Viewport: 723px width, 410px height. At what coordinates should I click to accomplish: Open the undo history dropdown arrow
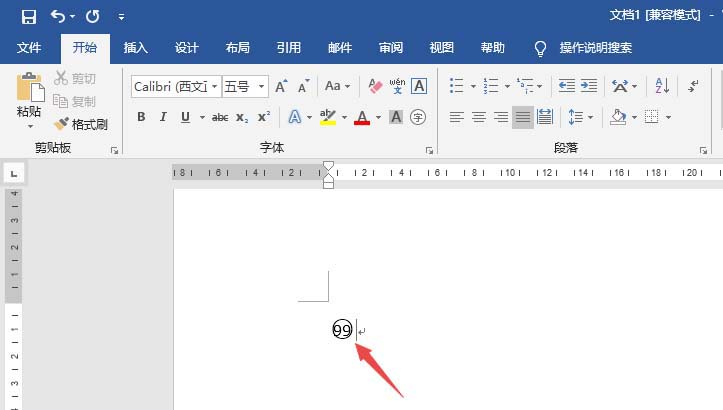coord(72,17)
